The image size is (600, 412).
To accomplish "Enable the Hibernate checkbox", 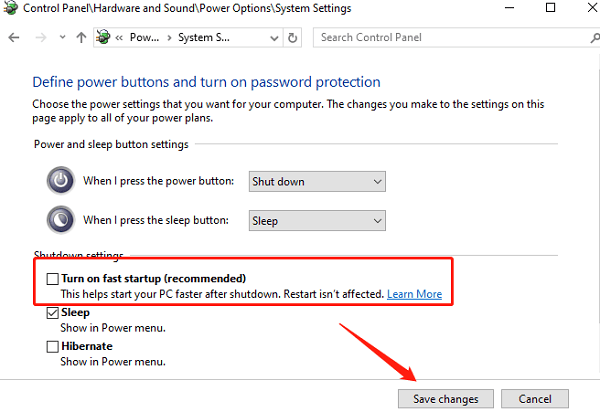I will [52, 347].
